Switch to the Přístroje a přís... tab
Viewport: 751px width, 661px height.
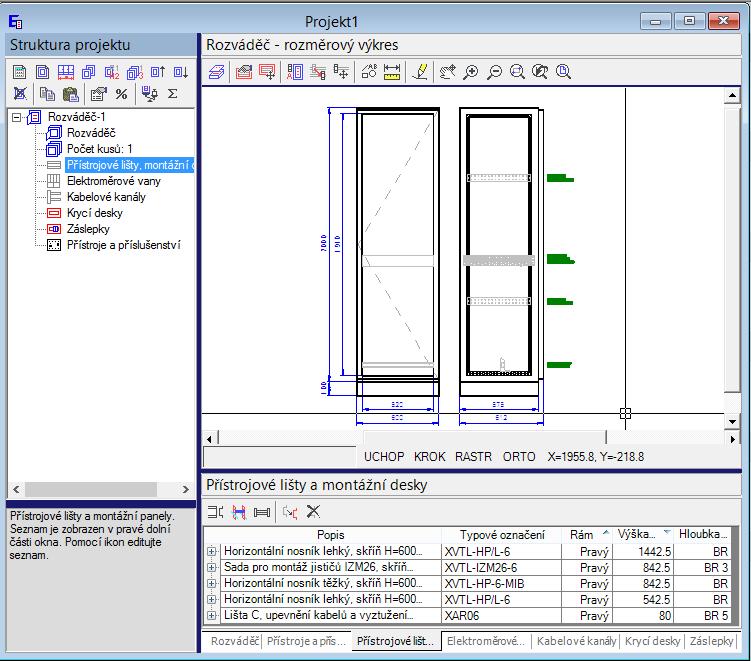(306, 641)
